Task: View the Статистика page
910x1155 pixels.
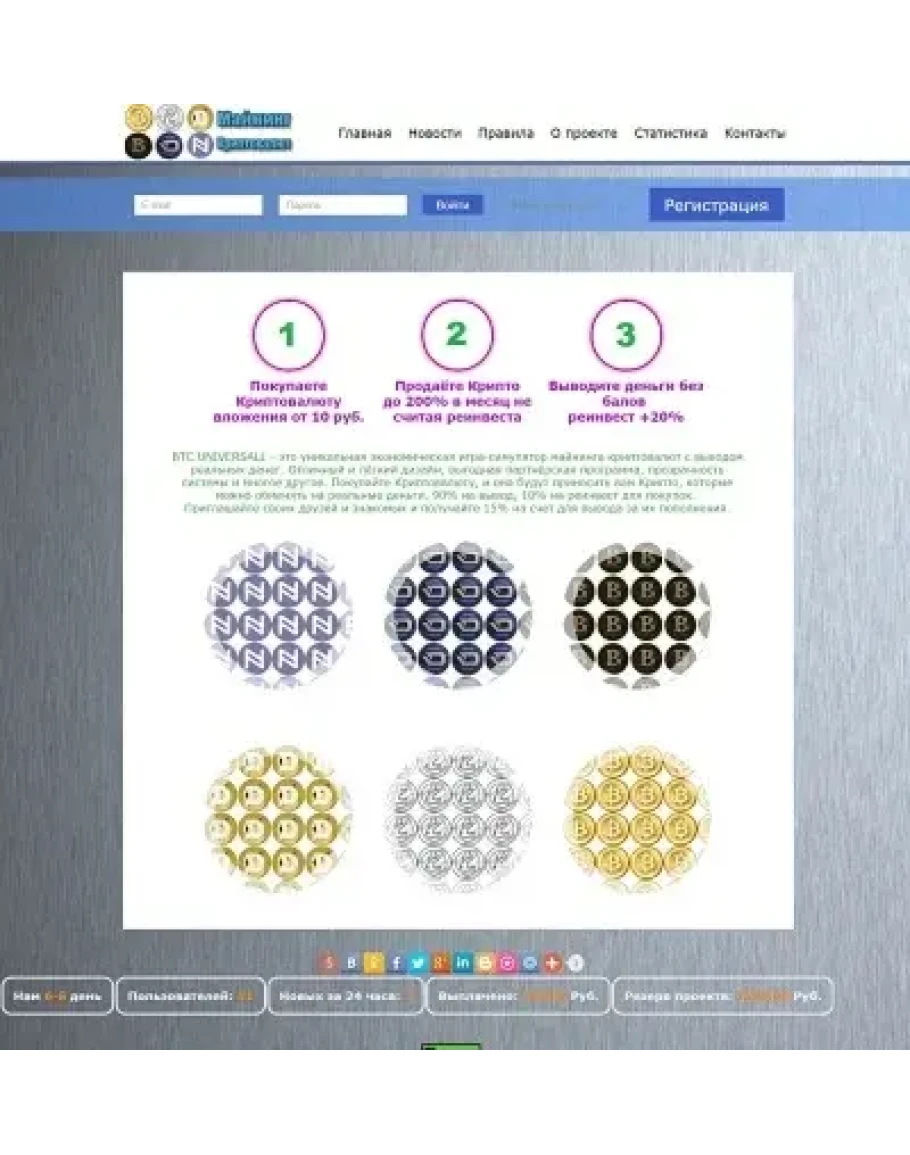Action: click(x=670, y=133)
